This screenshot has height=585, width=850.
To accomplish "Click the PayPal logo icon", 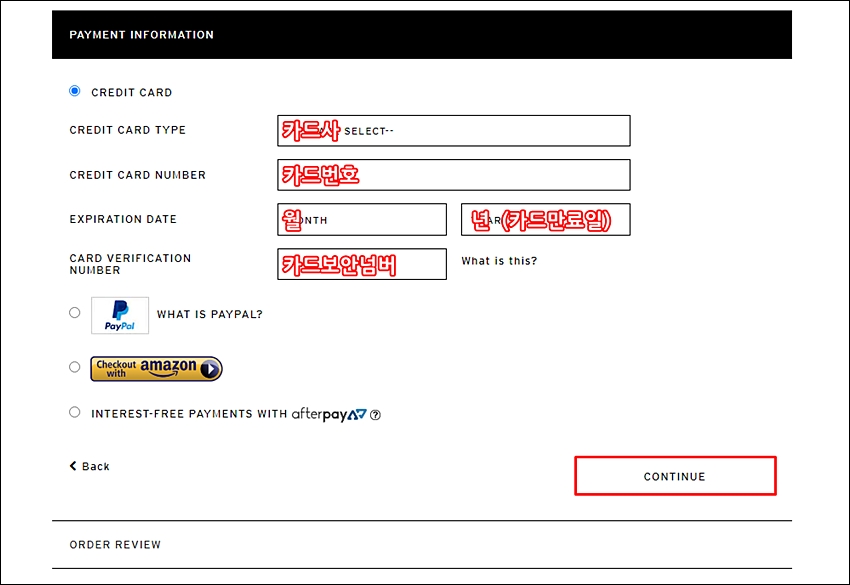I will tap(120, 316).
